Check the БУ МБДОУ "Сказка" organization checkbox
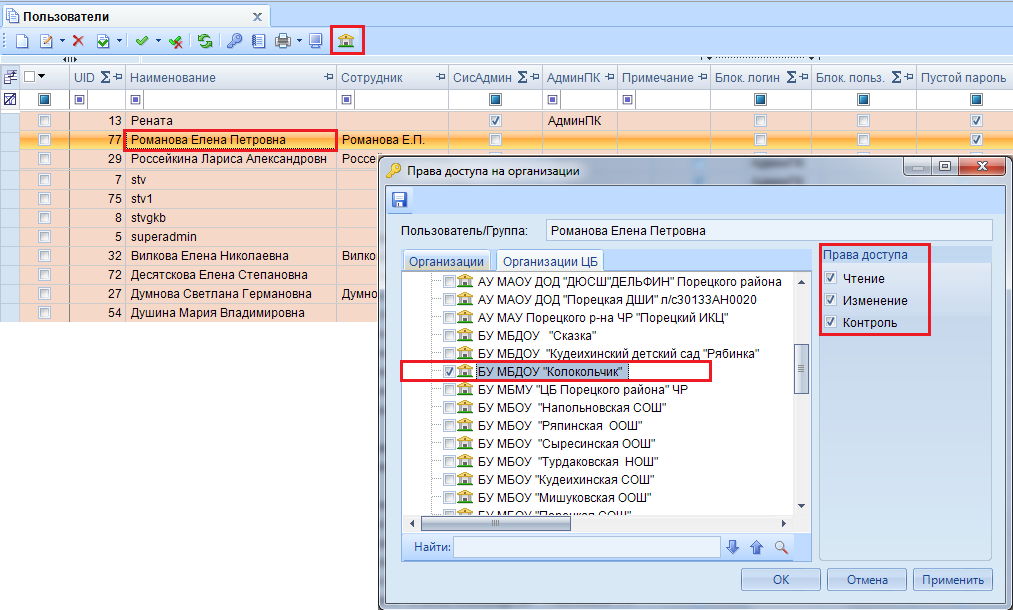Viewport: 1013px width, 610px height. tap(449, 335)
